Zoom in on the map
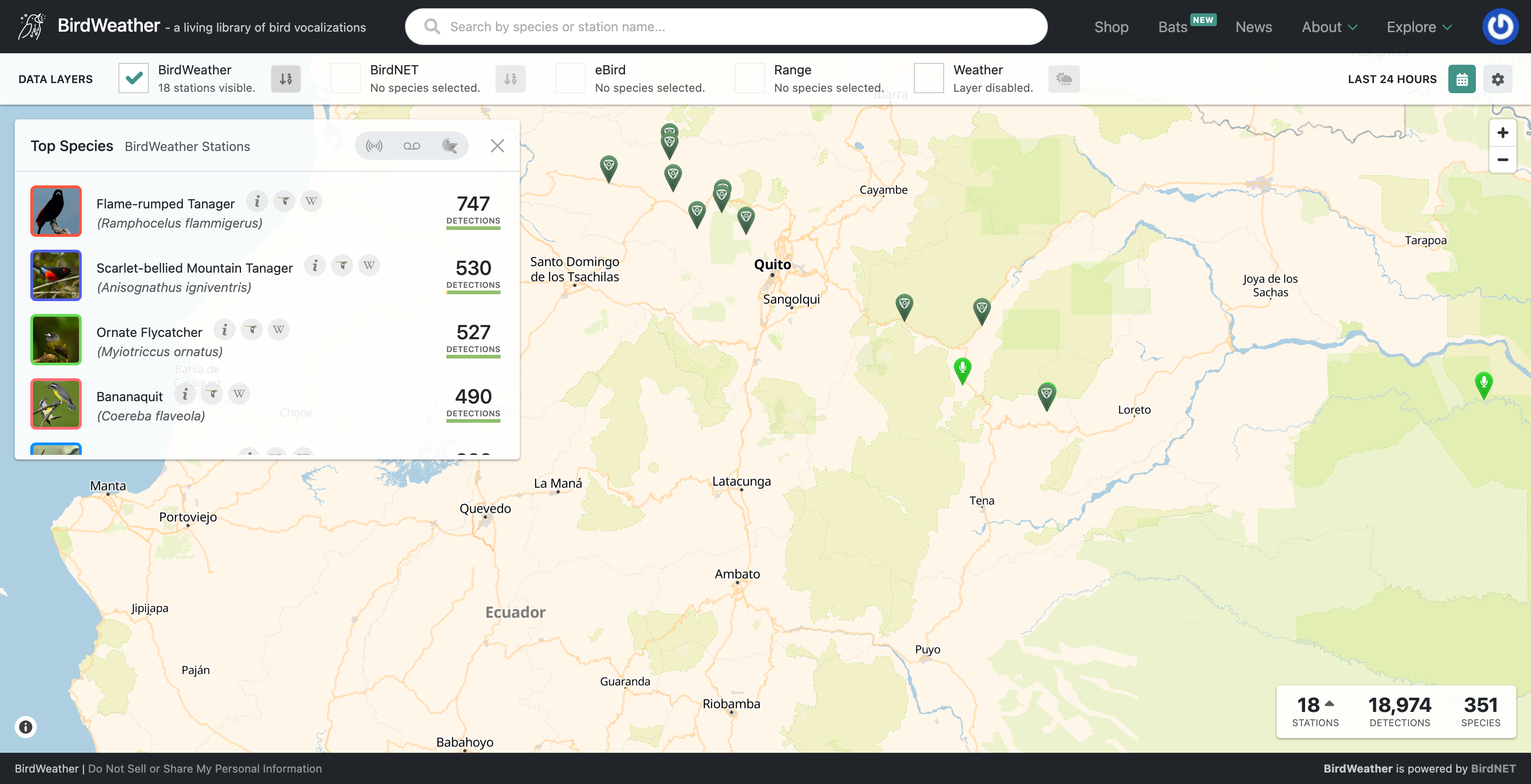Image resolution: width=1531 pixels, height=784 pixels. click(1503, 133)
